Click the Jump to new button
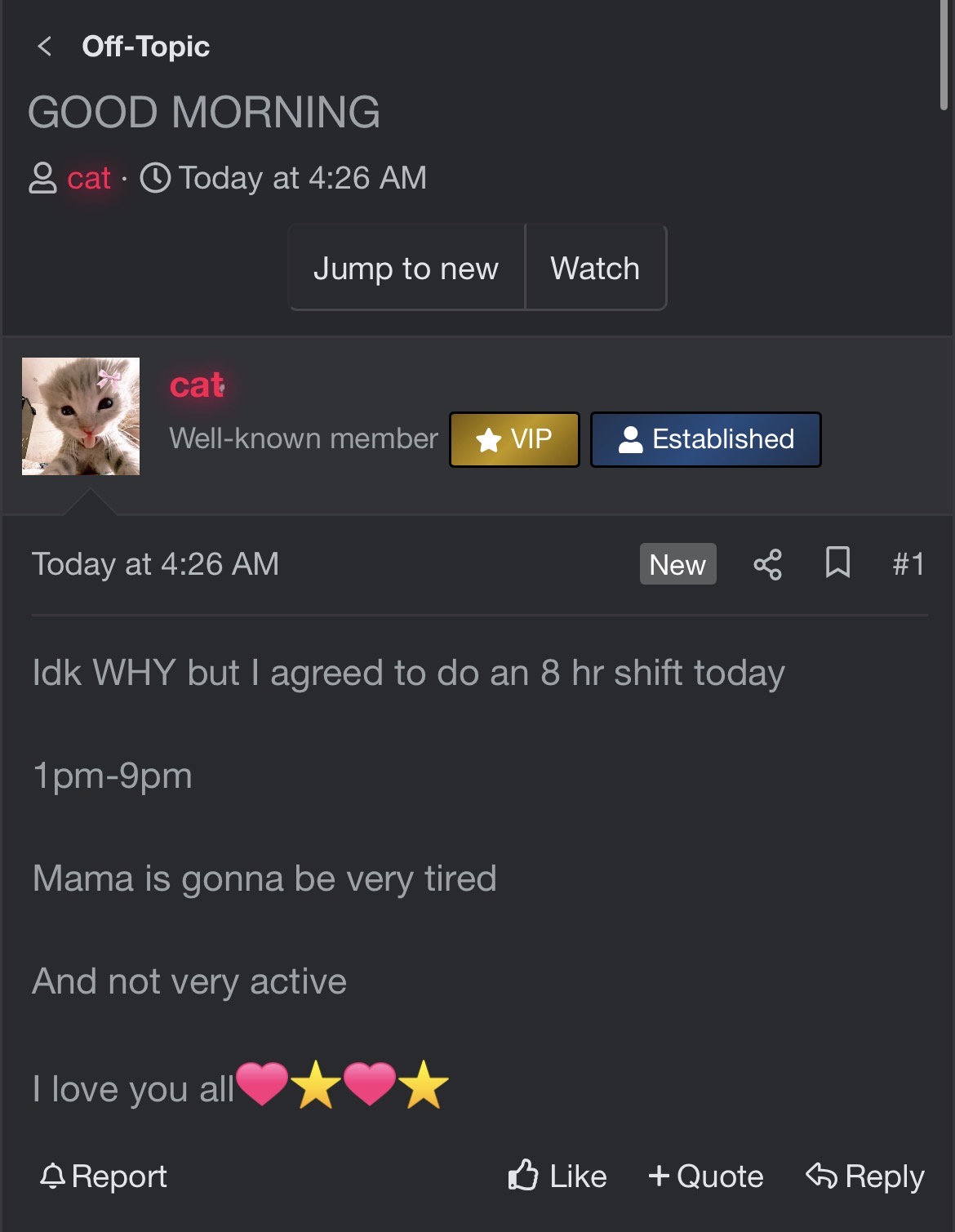This screenshot has width=955, height=1232. (x=406, y=268)
